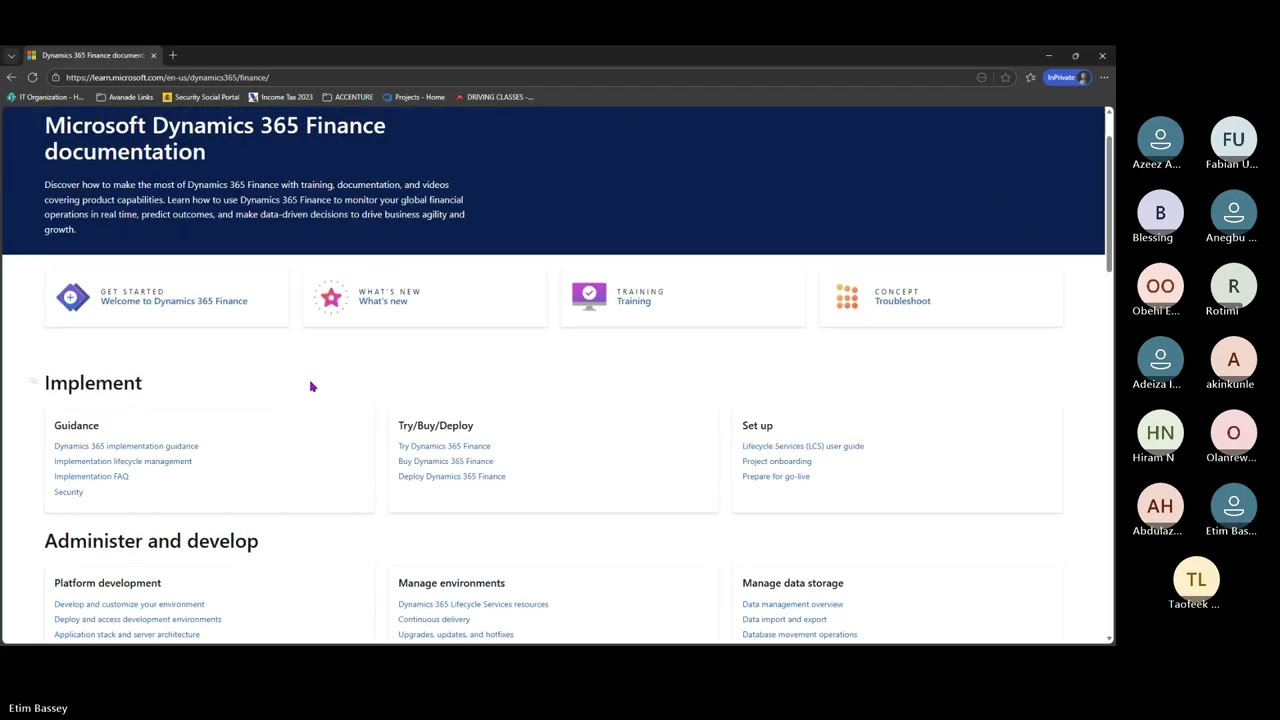Open the tab list dropdown arrow

(x=11, y=55)
